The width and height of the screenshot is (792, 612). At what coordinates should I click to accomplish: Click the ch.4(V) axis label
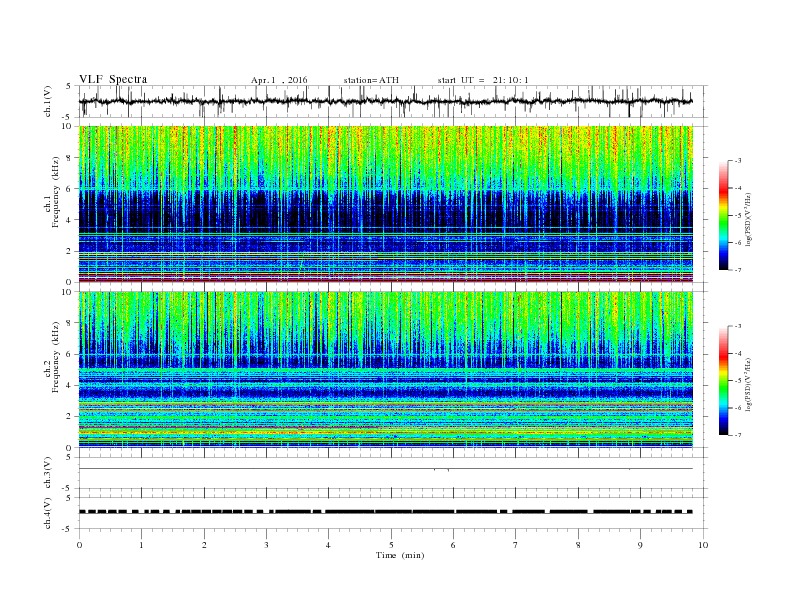coord(47,513)
